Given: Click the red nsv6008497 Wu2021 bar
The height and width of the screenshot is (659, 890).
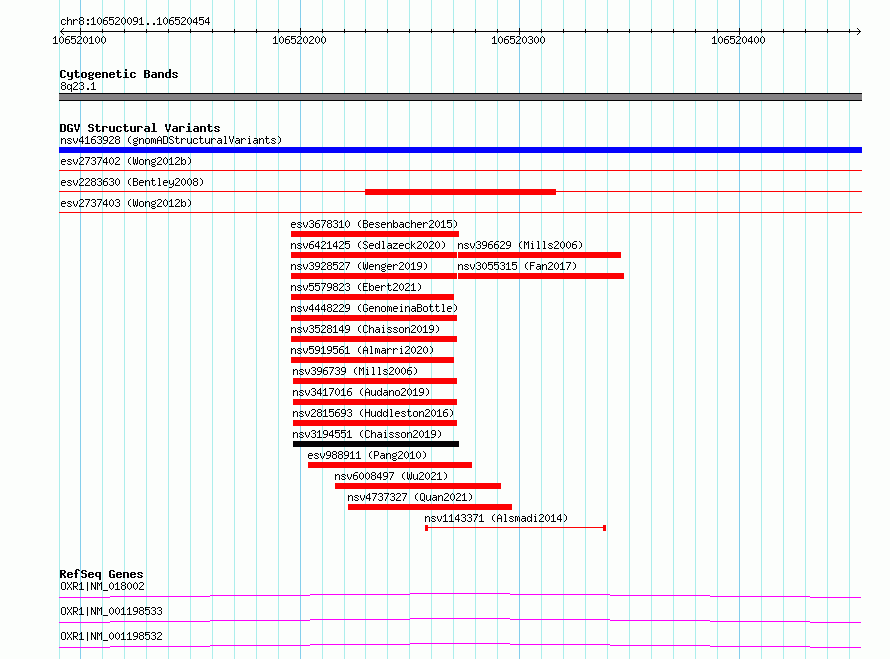Looking at the screenshot, I should coord(418,486).
